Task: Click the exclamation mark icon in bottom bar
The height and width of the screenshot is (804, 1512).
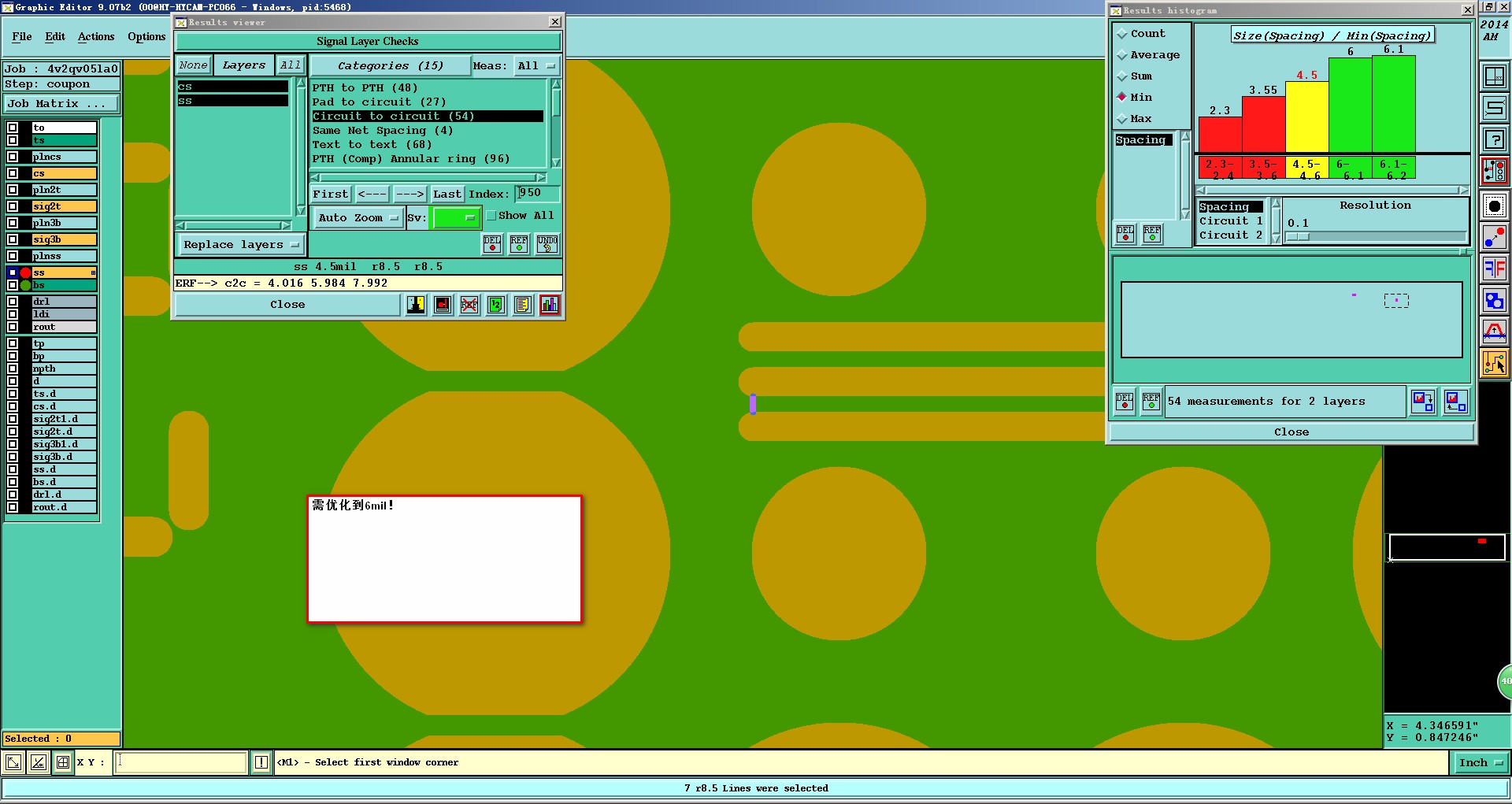Action: [x=261, y=762]
